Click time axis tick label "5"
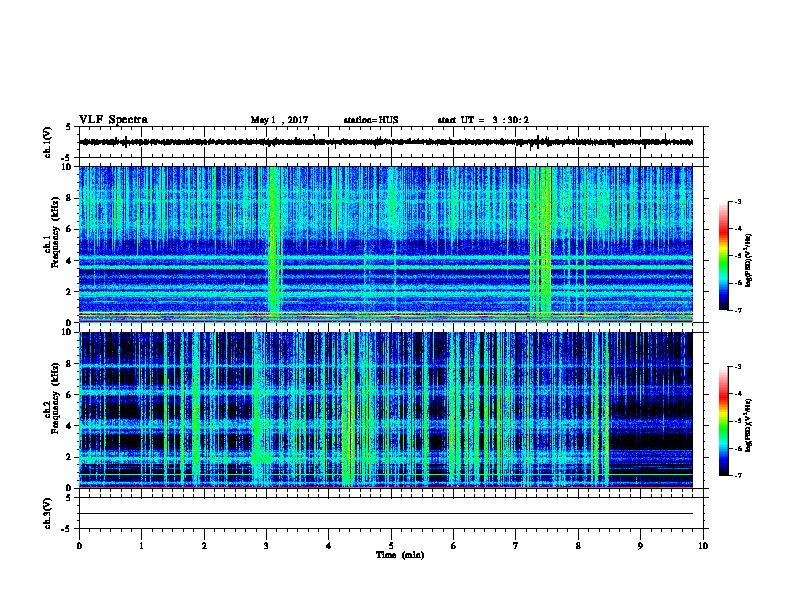 [391, 545]
